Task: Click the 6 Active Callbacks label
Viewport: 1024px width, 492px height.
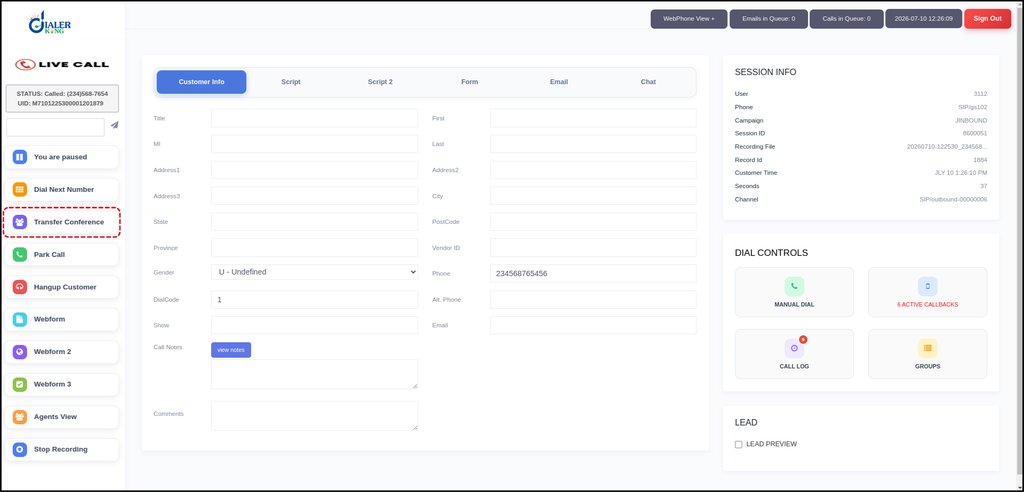Action: (x=927, y=304)
